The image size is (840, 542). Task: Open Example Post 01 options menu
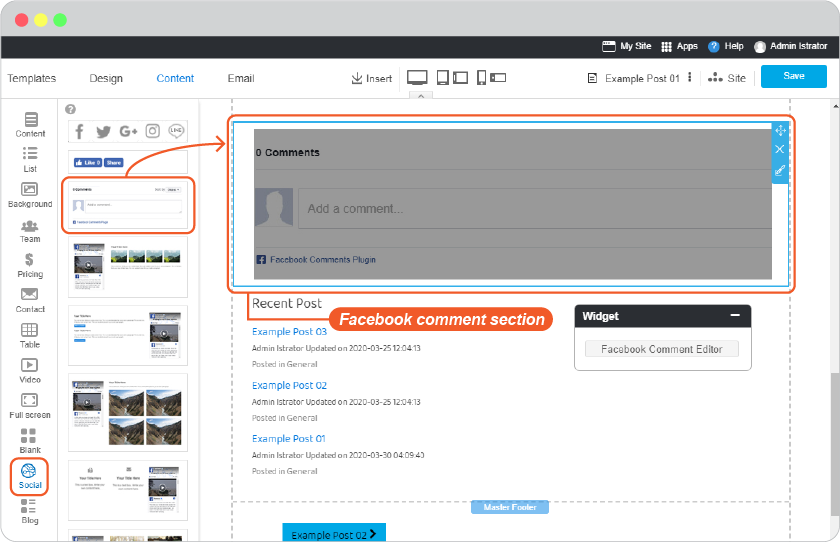click(x=689, y=77)
